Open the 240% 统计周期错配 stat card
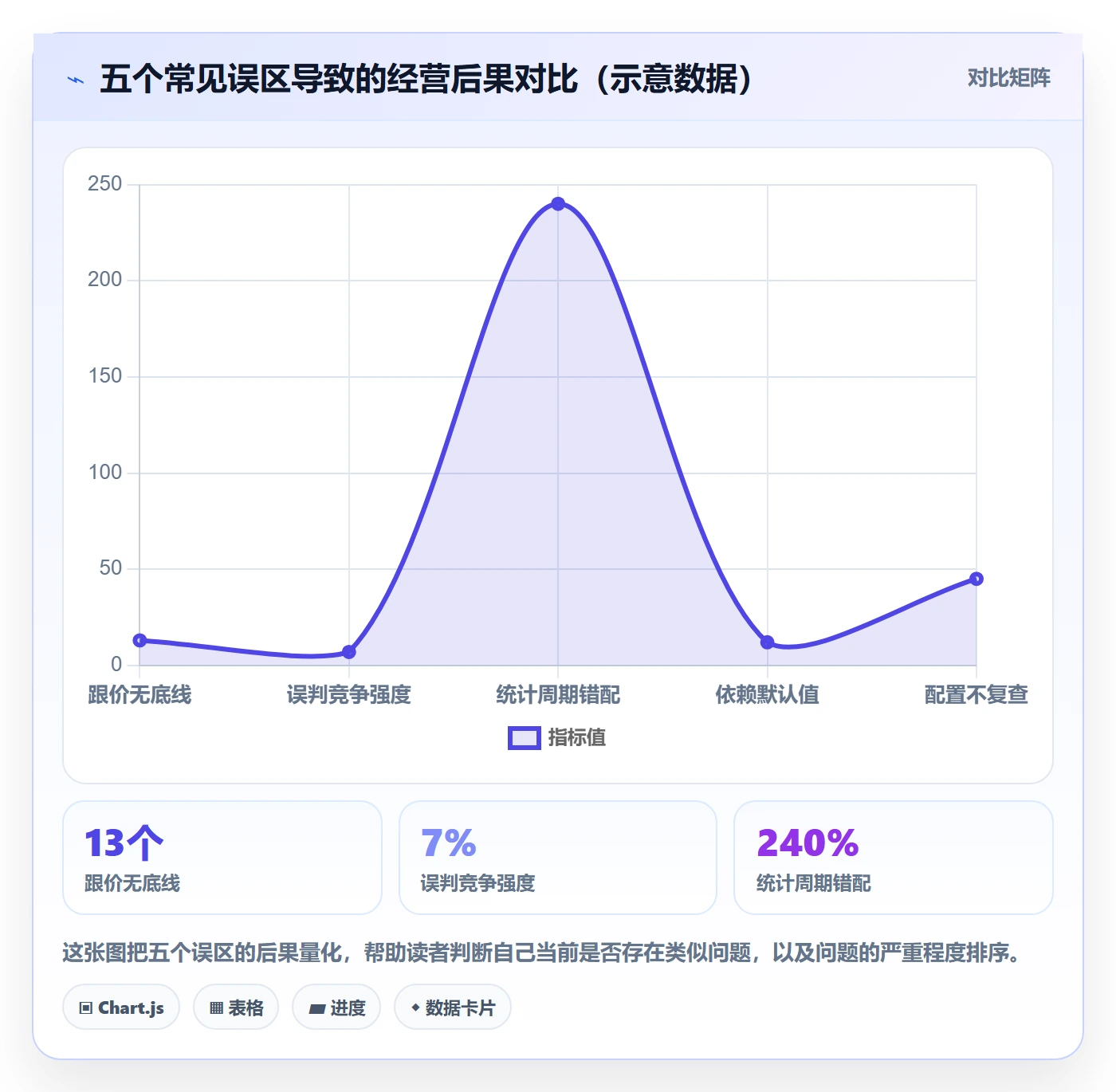The width and height of the screenshot is (1116, 1092). pyautogui.click(x=894, y=858)
